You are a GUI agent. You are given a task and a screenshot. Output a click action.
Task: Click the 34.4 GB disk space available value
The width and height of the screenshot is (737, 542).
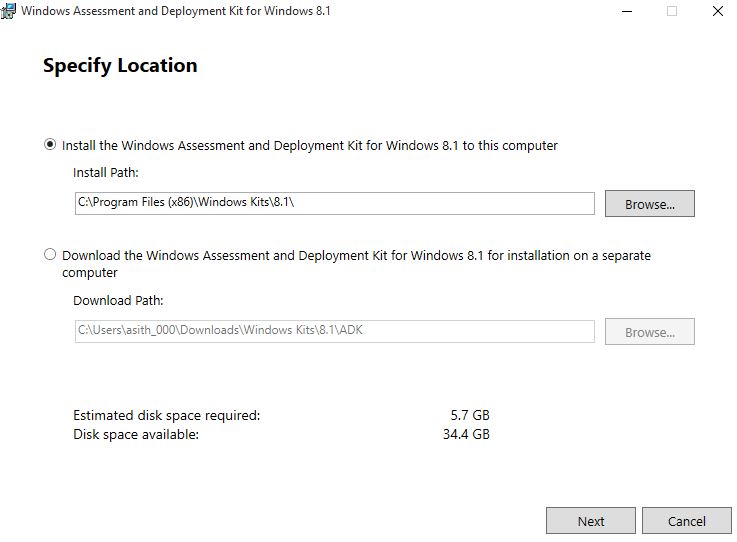coord(466,434)
